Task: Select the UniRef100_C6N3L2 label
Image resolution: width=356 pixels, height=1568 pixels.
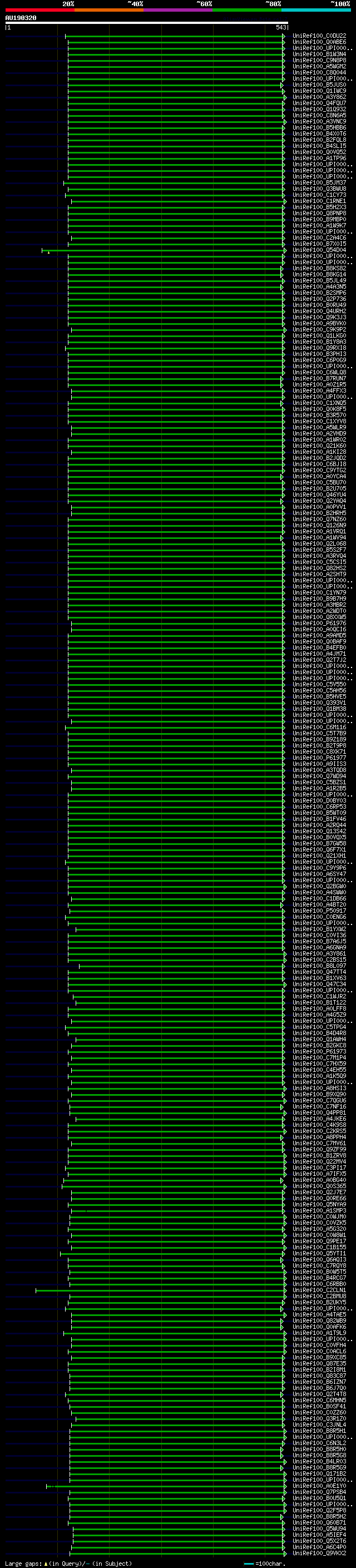Action: click(x=319, y=1443)
